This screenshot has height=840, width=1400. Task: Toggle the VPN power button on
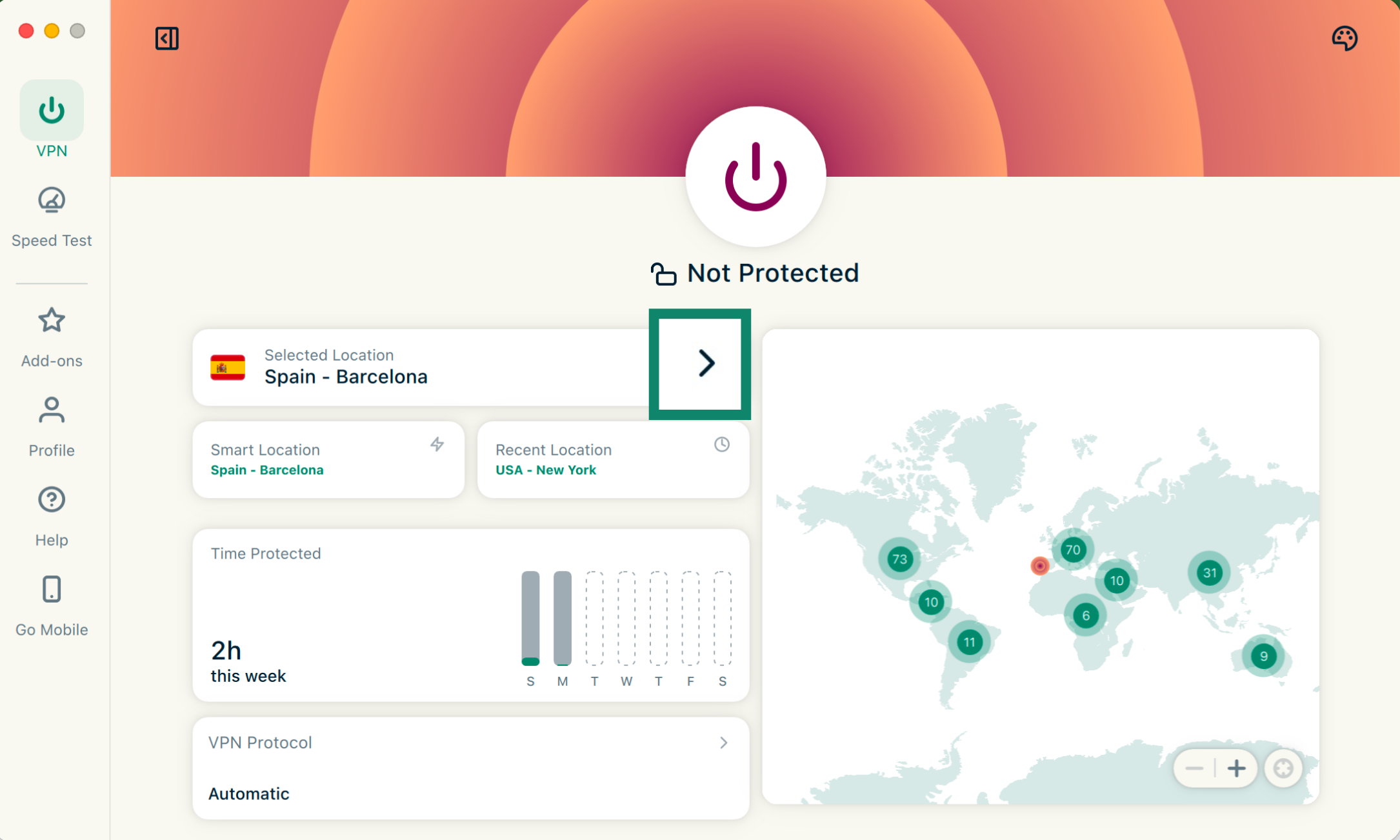pyautogui.click(x=755, y=177)
